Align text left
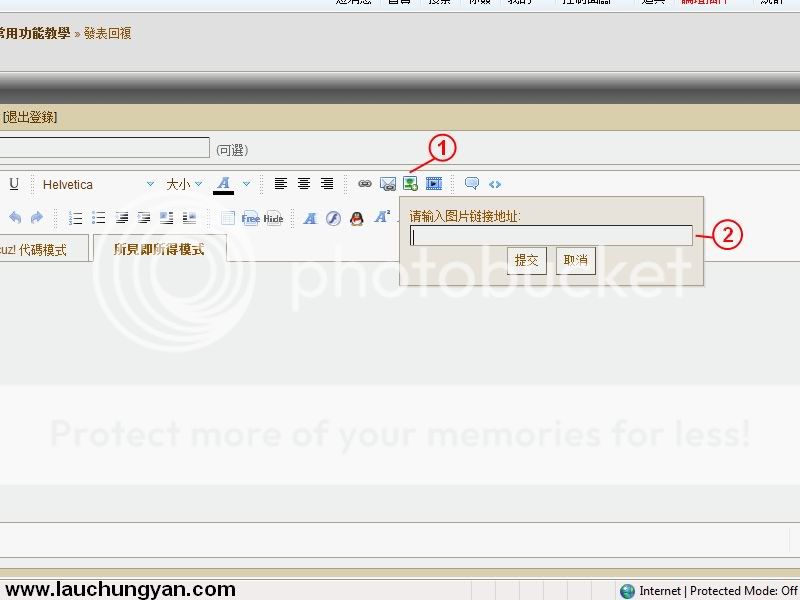 tap(281, 184)
